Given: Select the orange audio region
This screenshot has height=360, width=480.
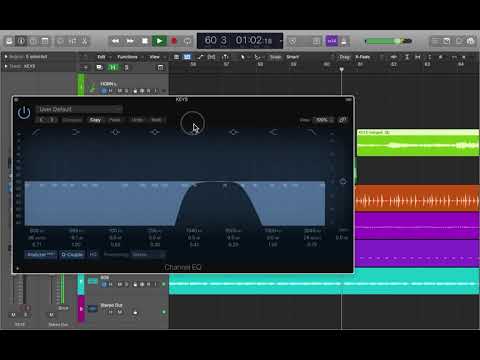Looking at the screenshot, I should pyautogui.click(x=418, y=199).
